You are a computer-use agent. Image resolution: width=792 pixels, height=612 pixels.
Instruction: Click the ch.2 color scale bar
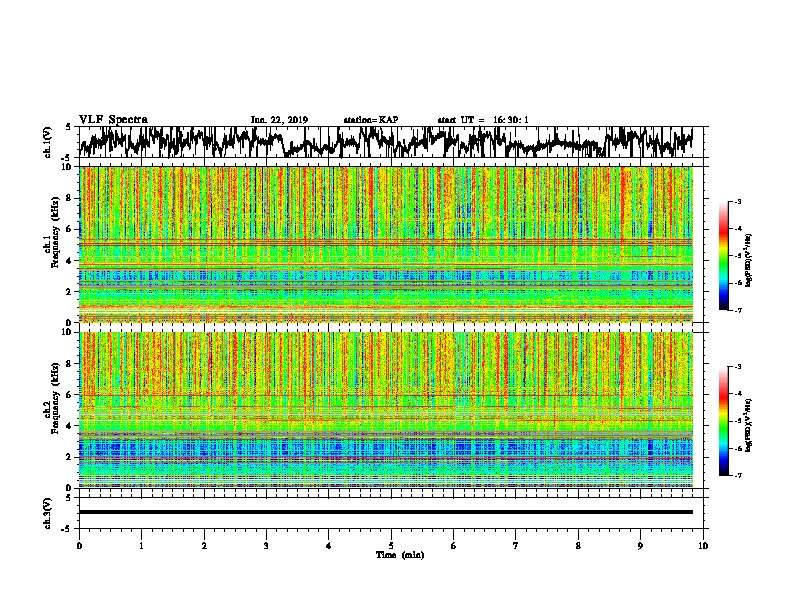[724, 421]
